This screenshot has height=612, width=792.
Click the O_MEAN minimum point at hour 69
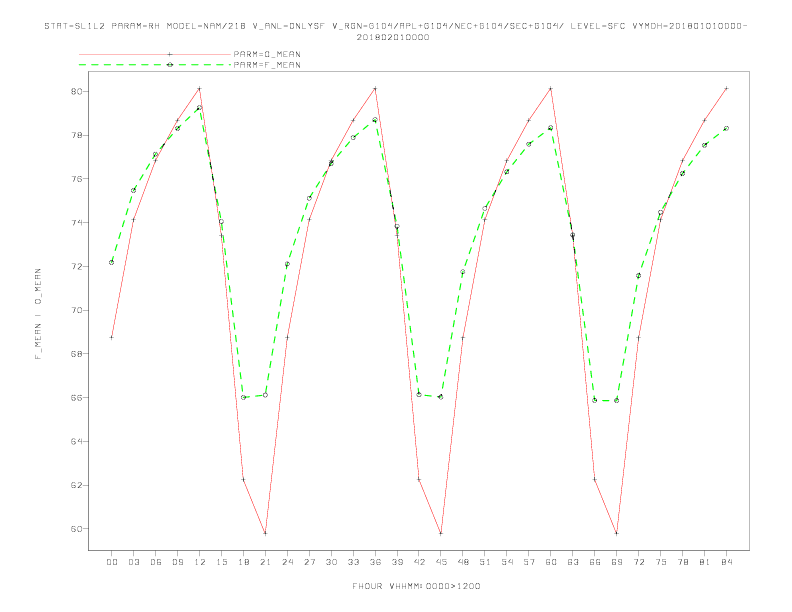tap(617, 533)
